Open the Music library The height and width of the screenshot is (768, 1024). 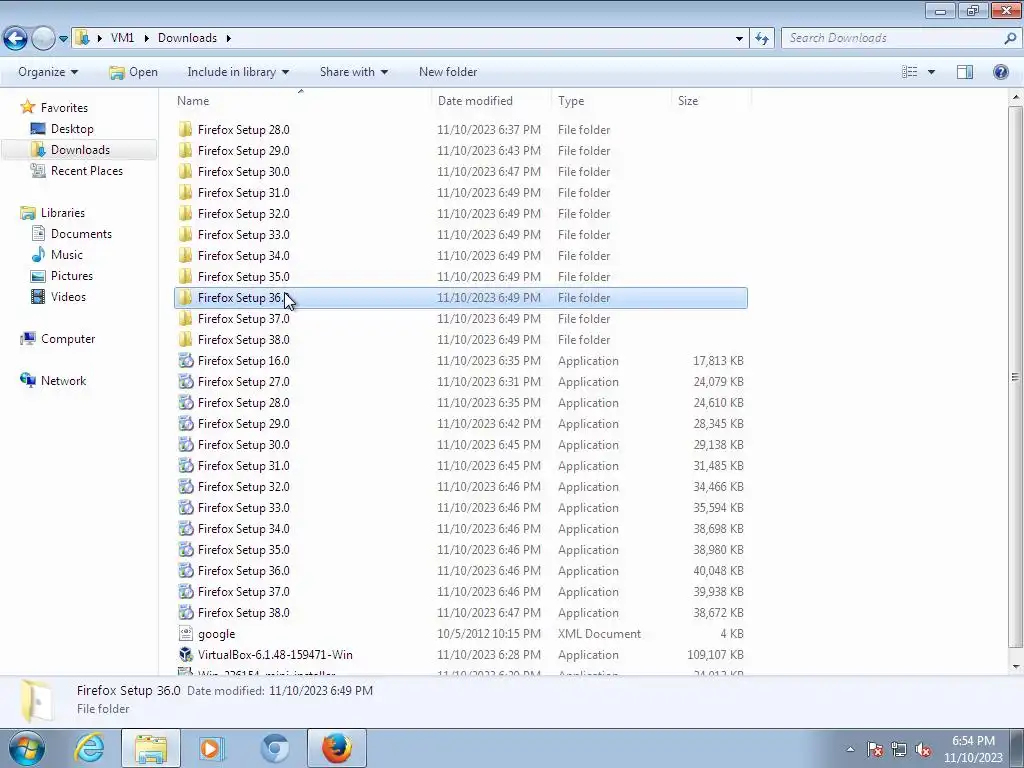click(x=67, y=254)
